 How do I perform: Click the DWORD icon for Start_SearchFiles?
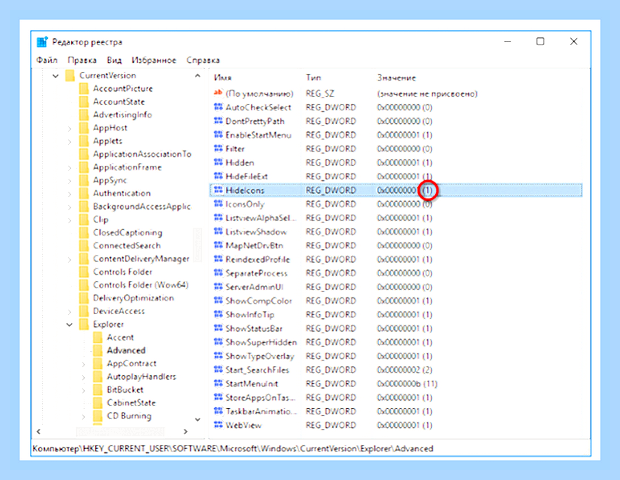[x=218, y=369]
